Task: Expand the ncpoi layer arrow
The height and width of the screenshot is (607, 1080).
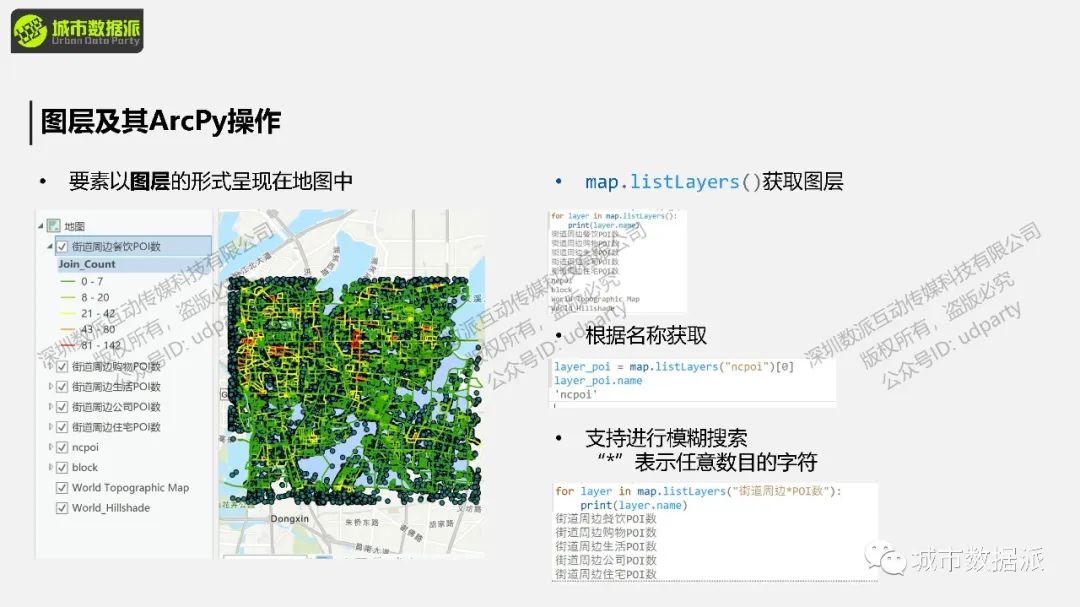Action: click(50, 447)
